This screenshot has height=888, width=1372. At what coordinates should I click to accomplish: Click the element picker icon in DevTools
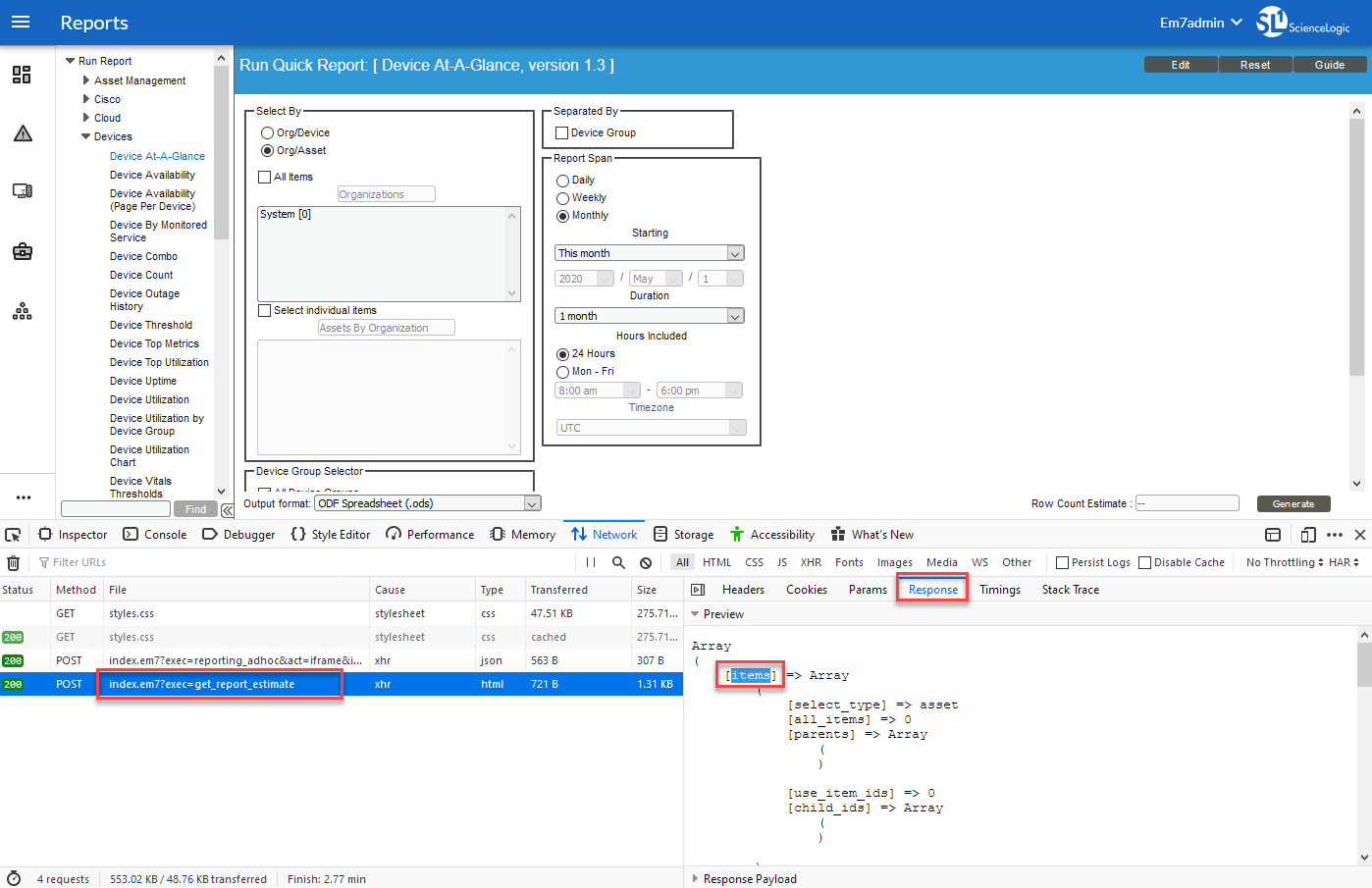(13, 535)
